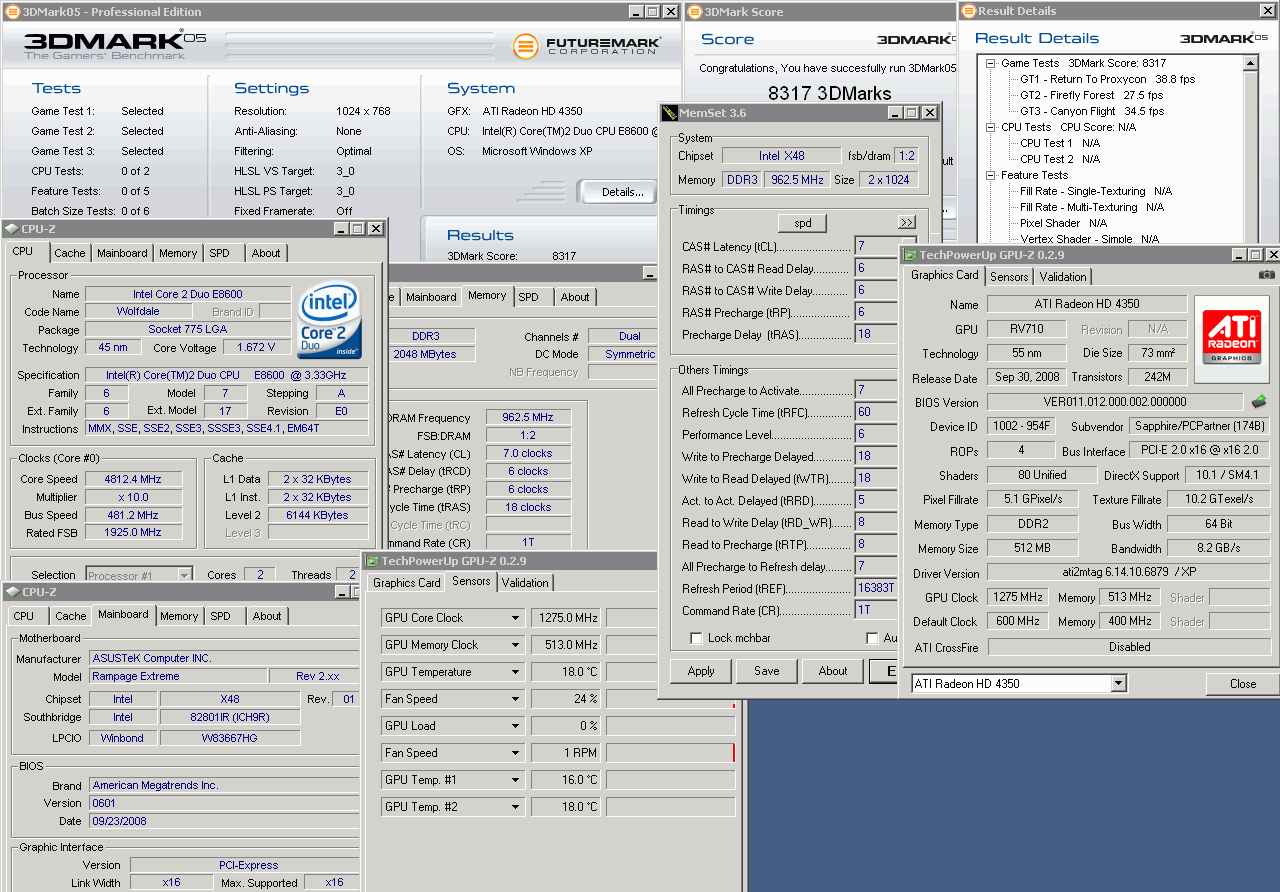
Task: Open the GPU Temp. #1 sensor dropdown
Action: (x=516, y=780)
